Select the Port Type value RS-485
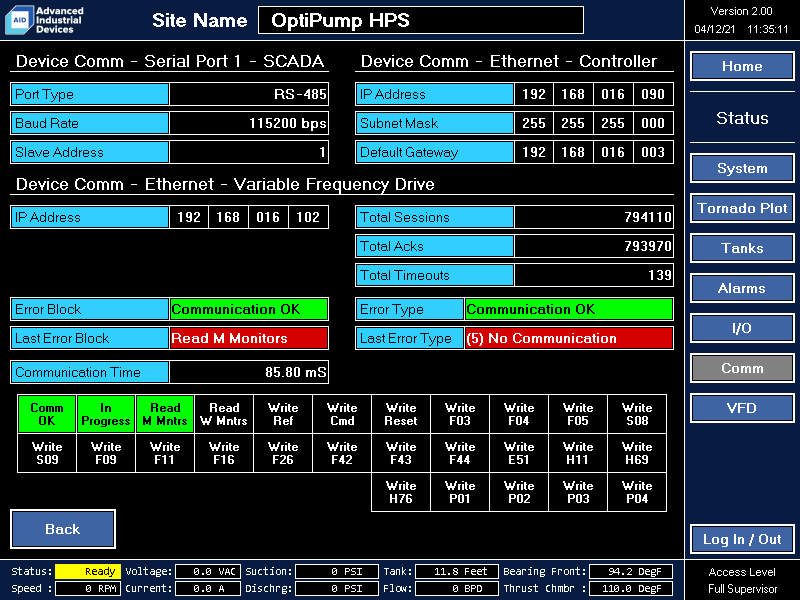 [249, 94]
